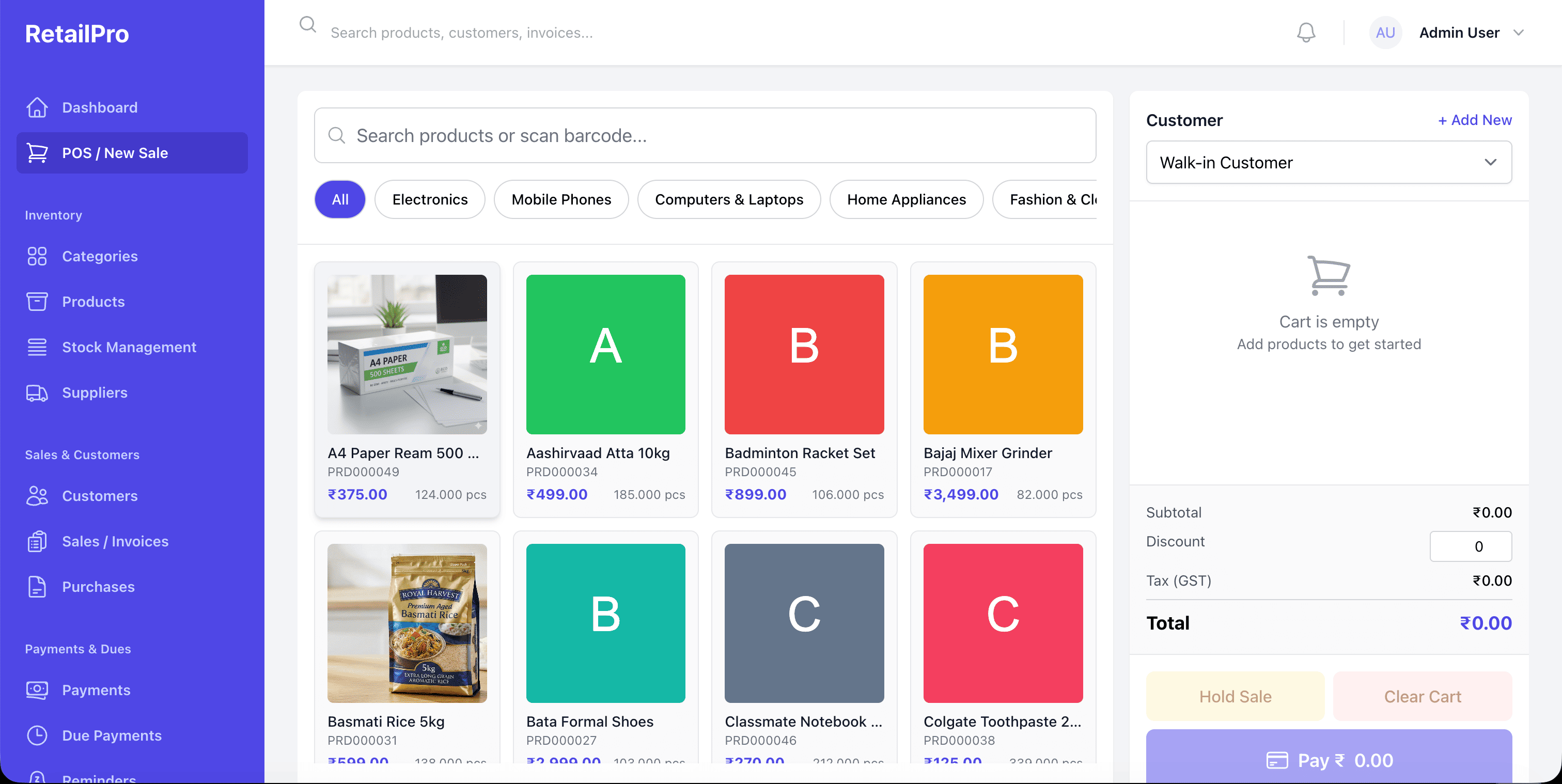Select the Mobile Phones category chip
The height and width of the screenshot is (784, 1562).
tap(561, 199)
